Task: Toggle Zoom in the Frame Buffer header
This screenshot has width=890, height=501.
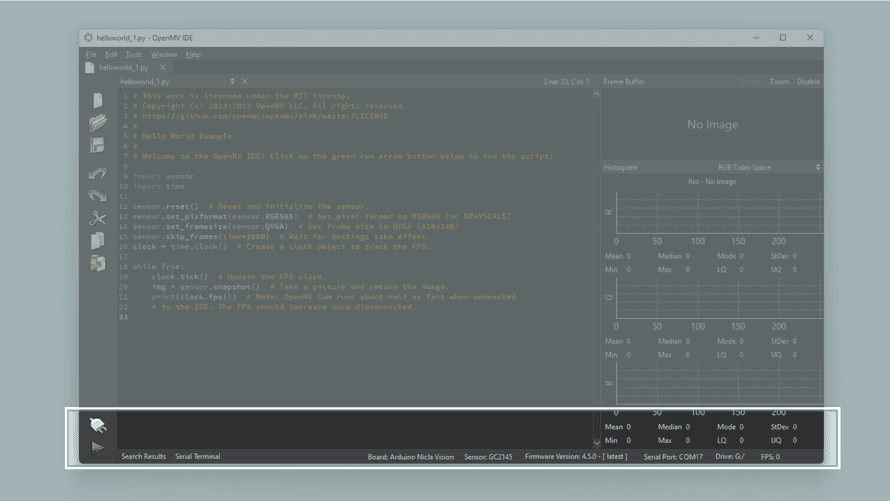Action: tap(779, 82)
